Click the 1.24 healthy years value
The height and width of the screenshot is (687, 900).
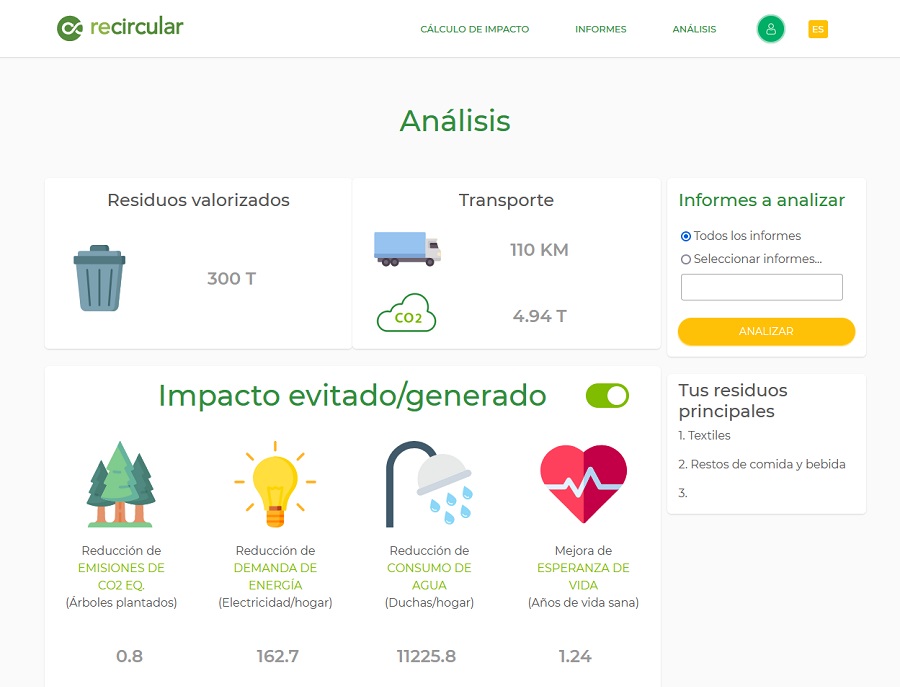point(575,656)
